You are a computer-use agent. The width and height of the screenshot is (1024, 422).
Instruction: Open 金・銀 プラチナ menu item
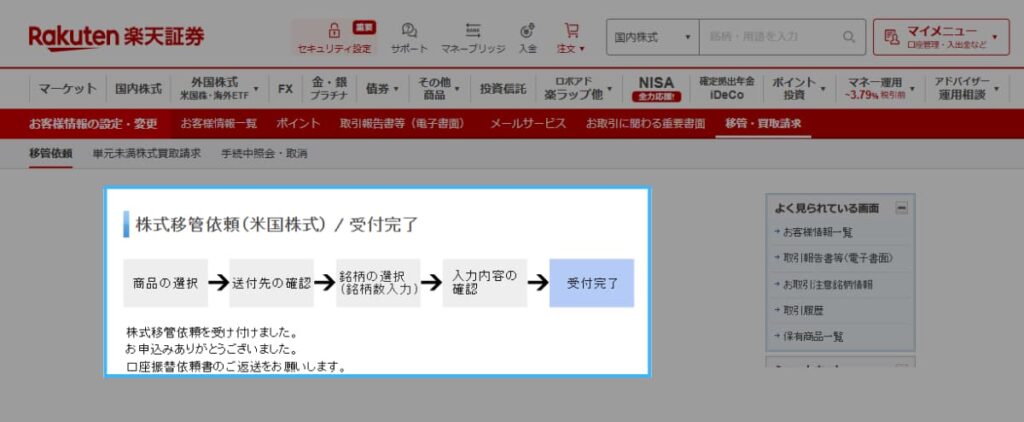[329, 88]
